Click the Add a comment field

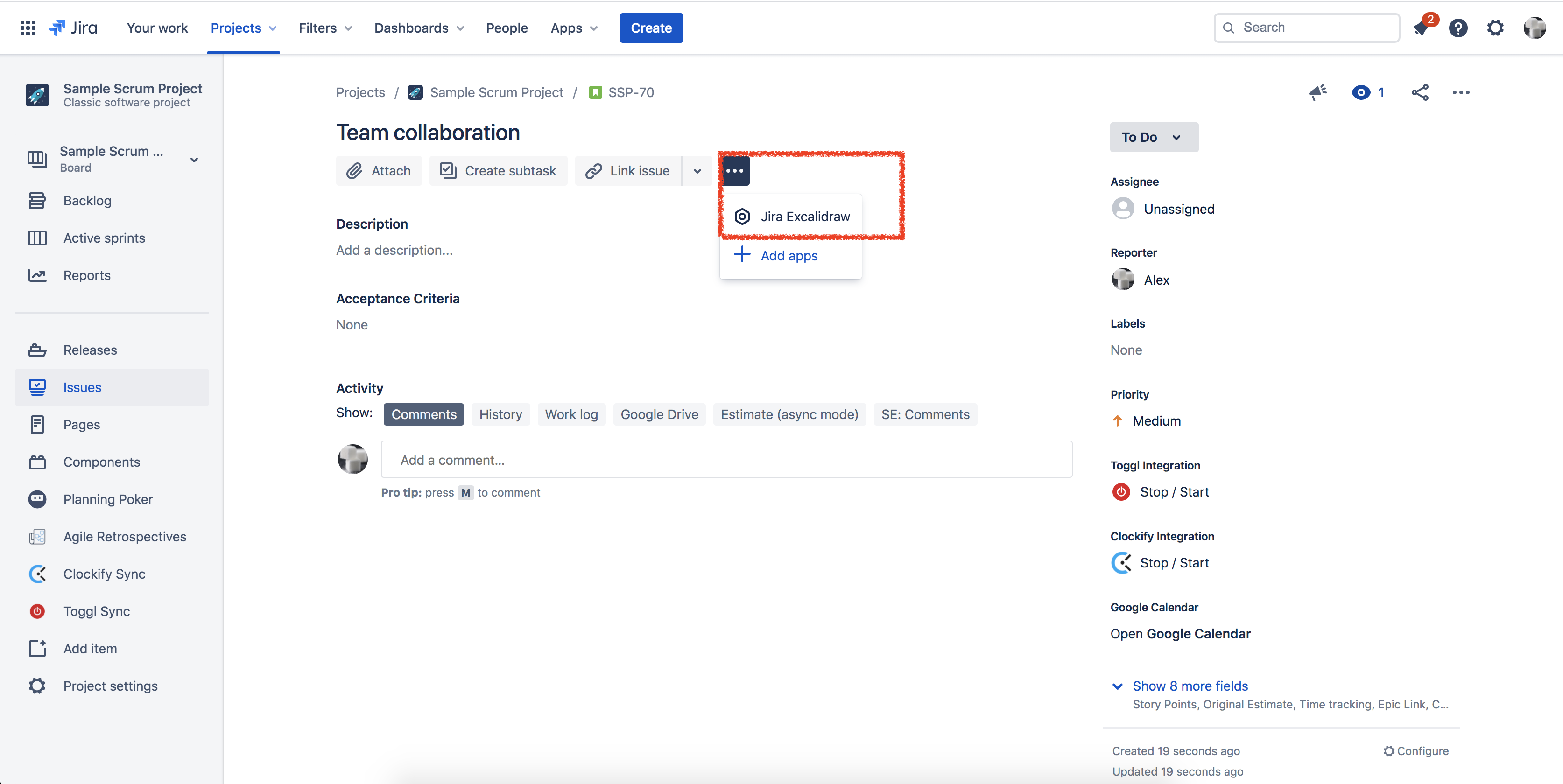pyautogui.click(x=725, y=460)
